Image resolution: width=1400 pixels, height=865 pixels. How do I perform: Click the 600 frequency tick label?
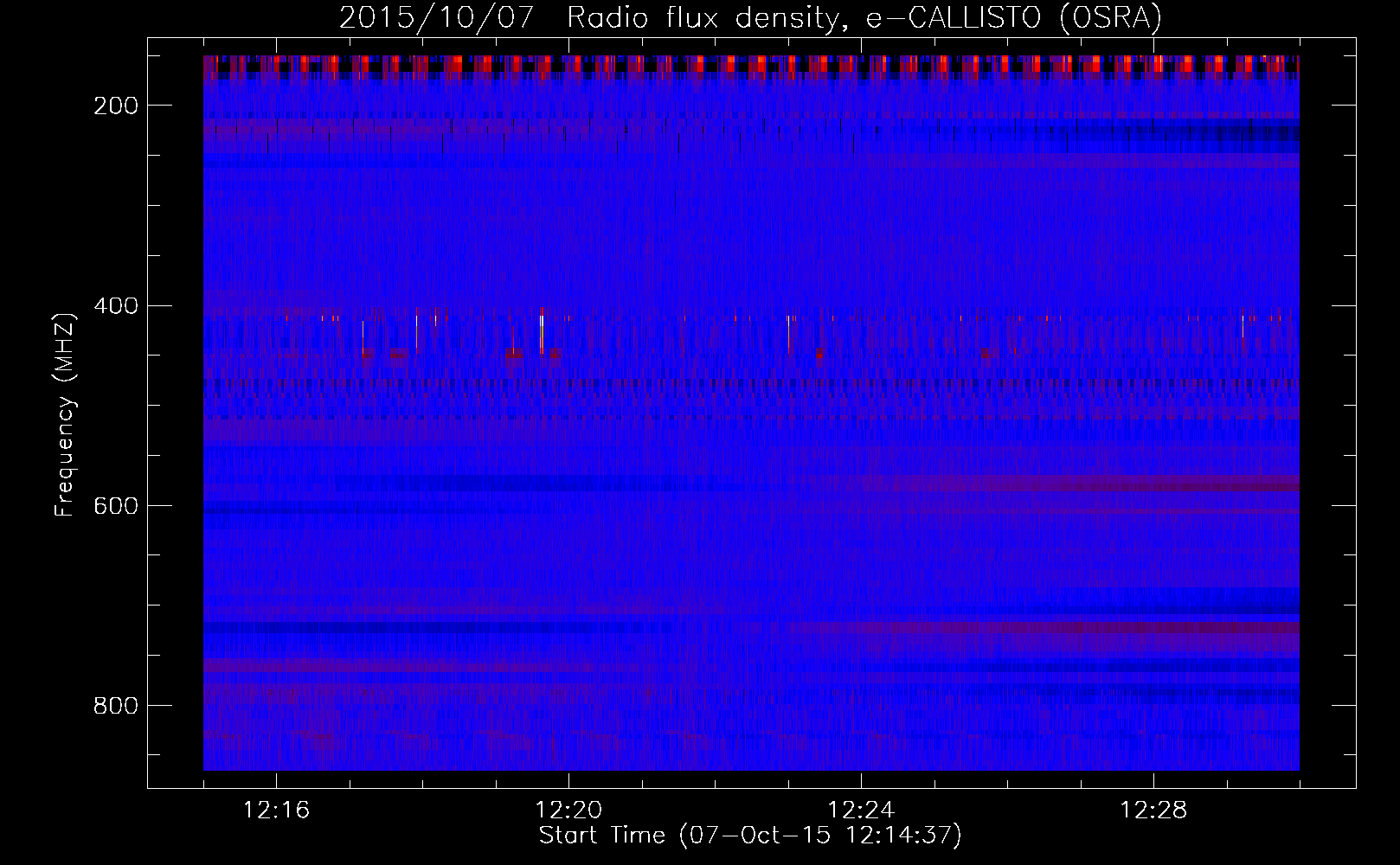pyautogui.click(x=114, y=506)
